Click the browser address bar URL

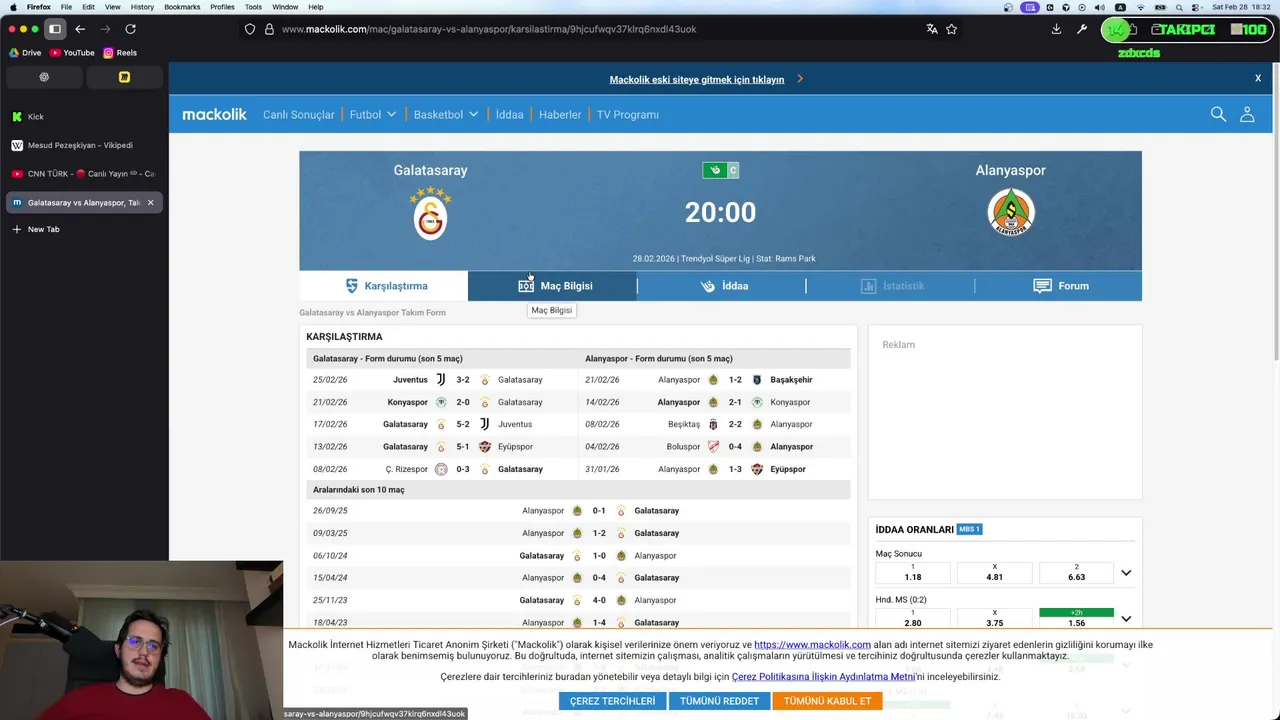tap(489, 29)
